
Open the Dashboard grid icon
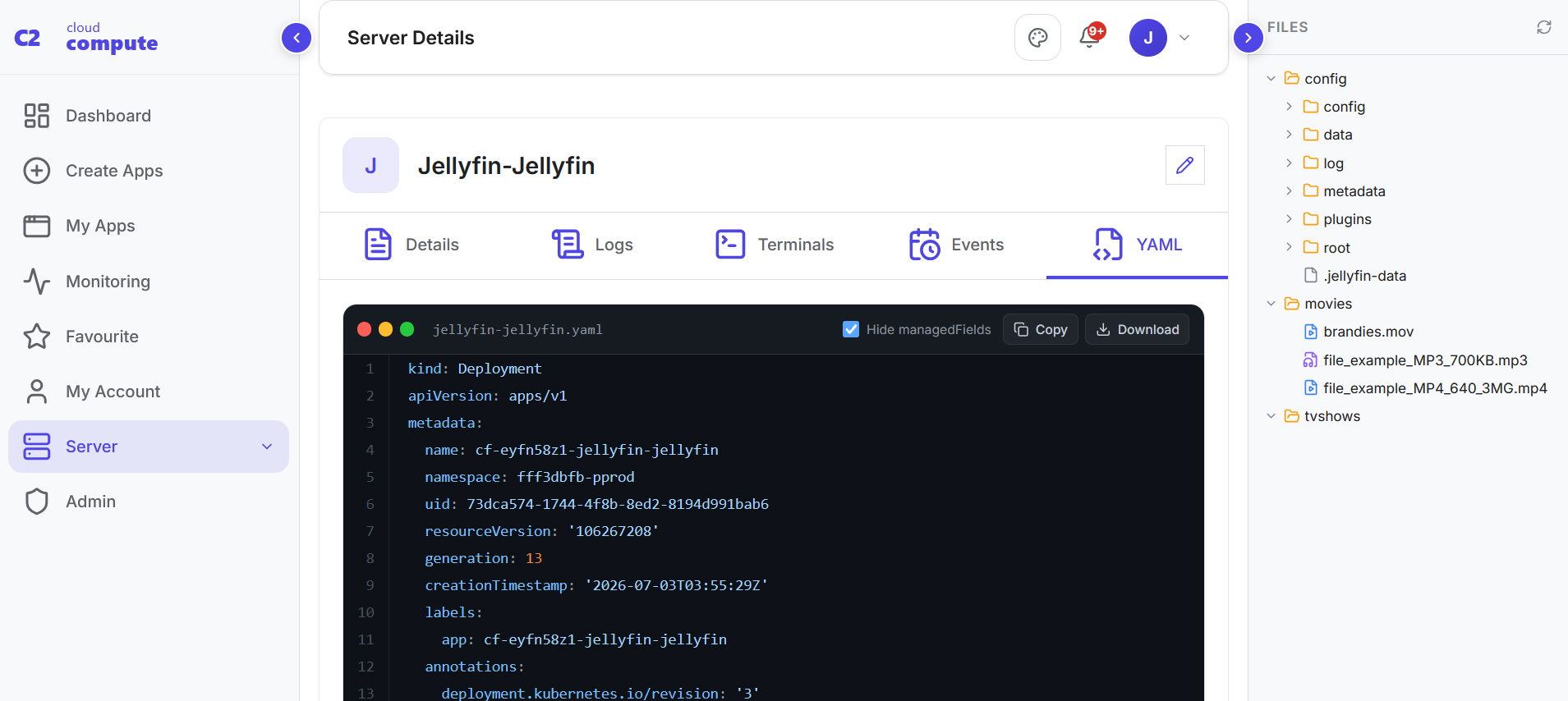click(37, 116)
